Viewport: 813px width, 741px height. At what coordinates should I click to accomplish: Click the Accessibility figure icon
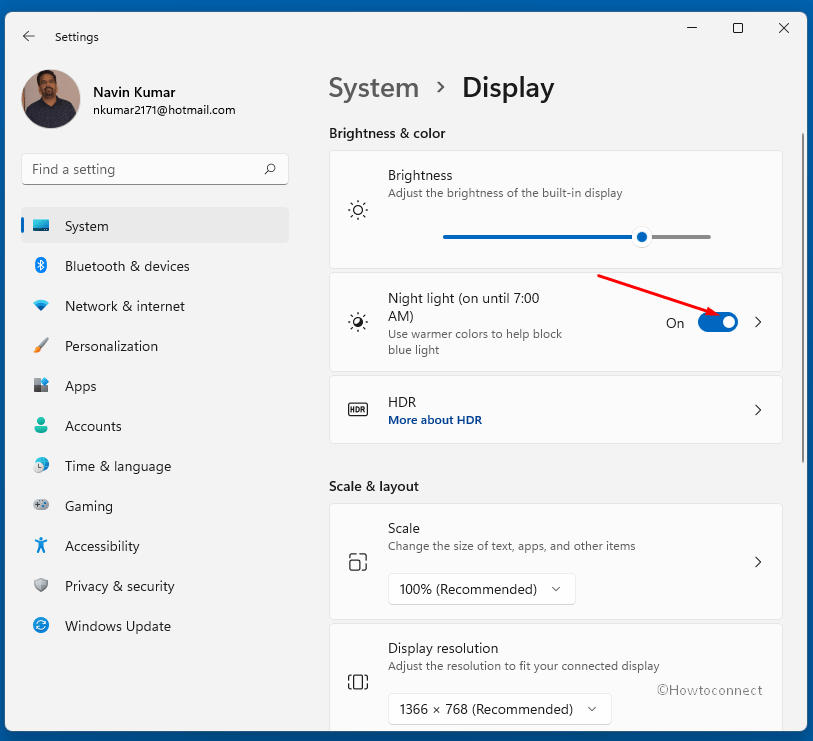41,545
